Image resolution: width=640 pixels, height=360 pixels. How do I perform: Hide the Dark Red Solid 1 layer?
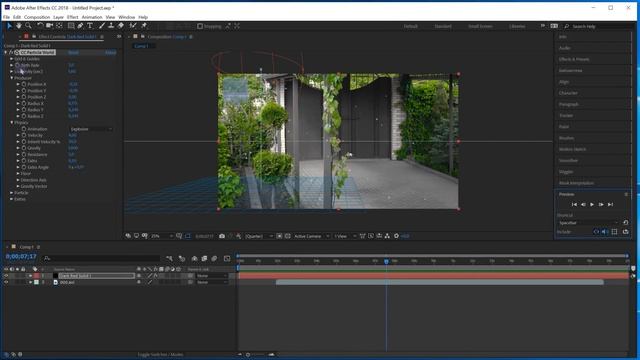[6, 276]
